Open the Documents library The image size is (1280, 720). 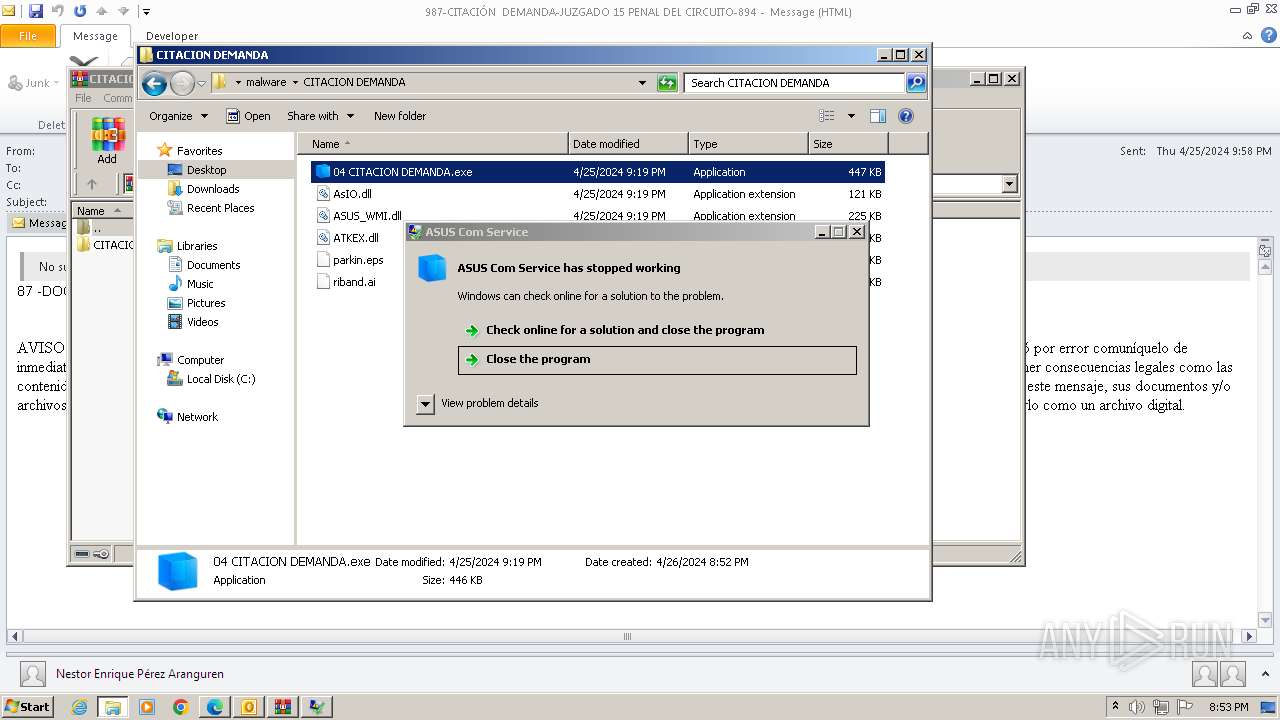coord(213,265)
